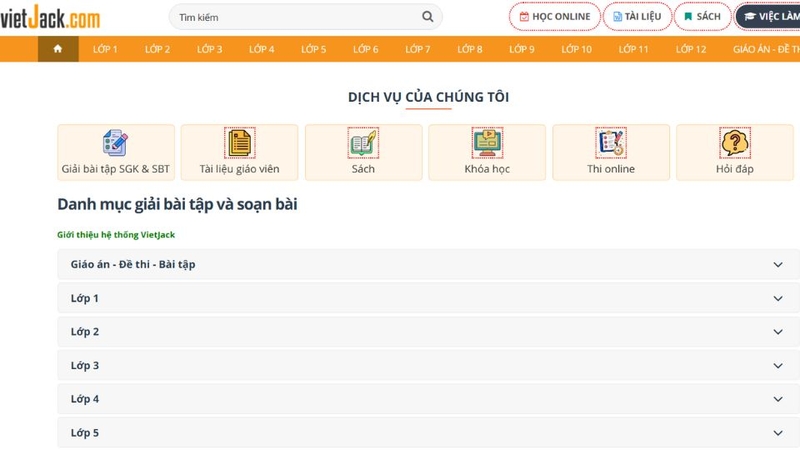The width and height of the screenshot is (800, 450).
Task: Click the Lớp 4 accordion title
Action: click(85, 399)
